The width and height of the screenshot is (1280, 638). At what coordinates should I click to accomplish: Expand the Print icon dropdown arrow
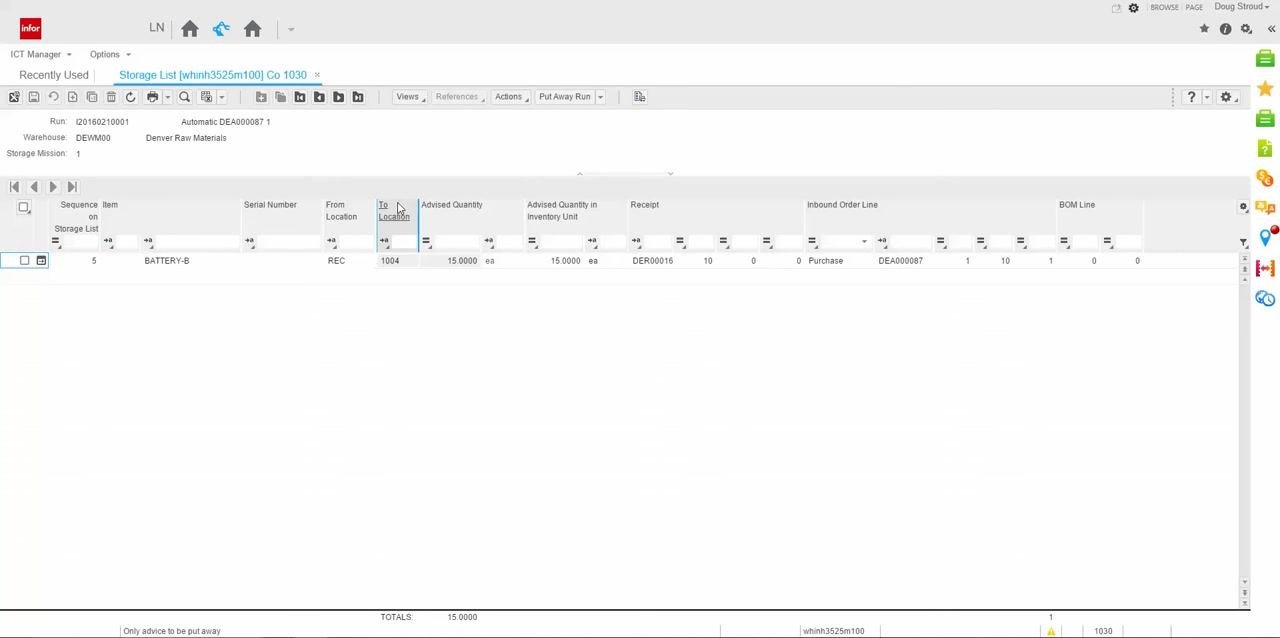[x=167, y=98]
